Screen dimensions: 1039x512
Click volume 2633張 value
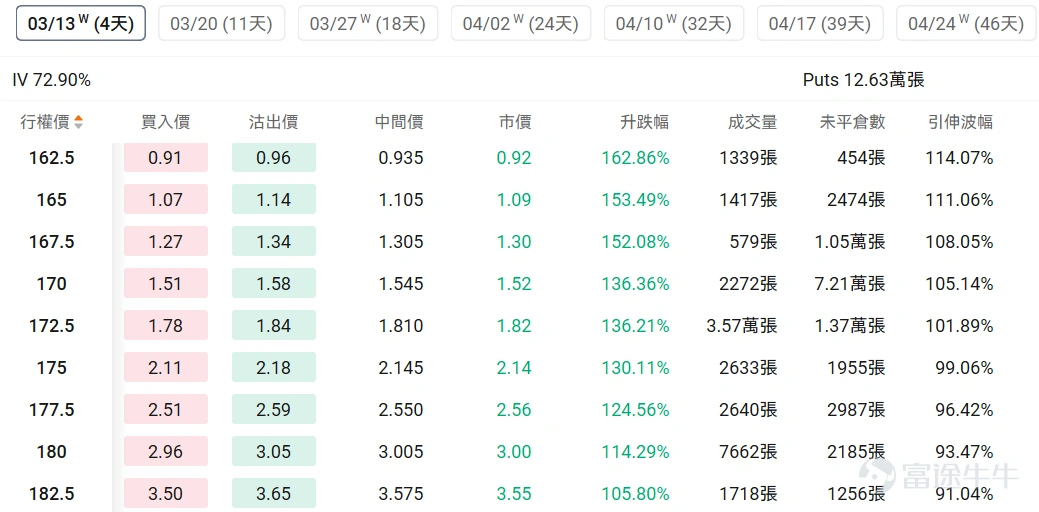tap(748, 368)
